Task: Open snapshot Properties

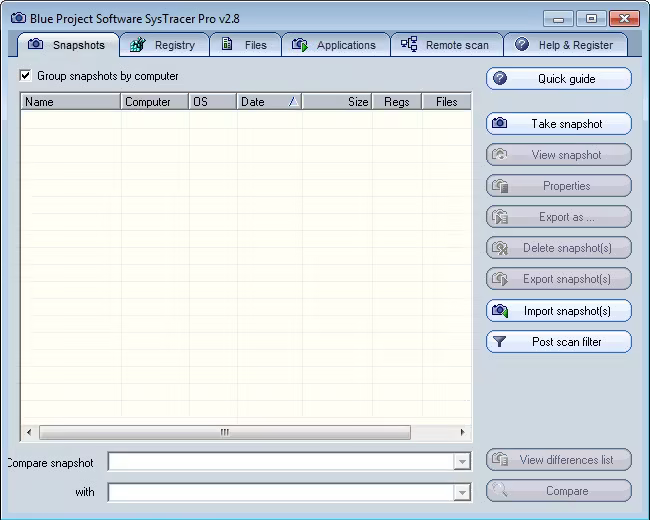Action: 559,186
